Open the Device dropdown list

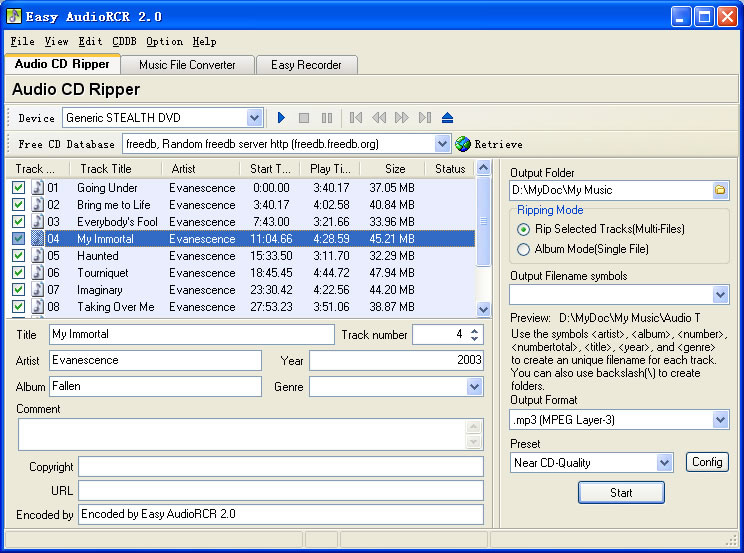coord(254,118)
